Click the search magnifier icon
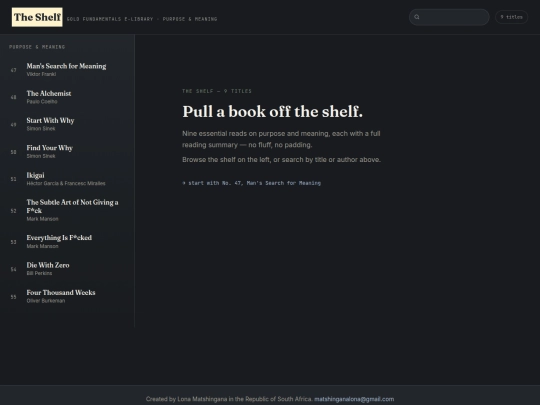 pos(417,17)
